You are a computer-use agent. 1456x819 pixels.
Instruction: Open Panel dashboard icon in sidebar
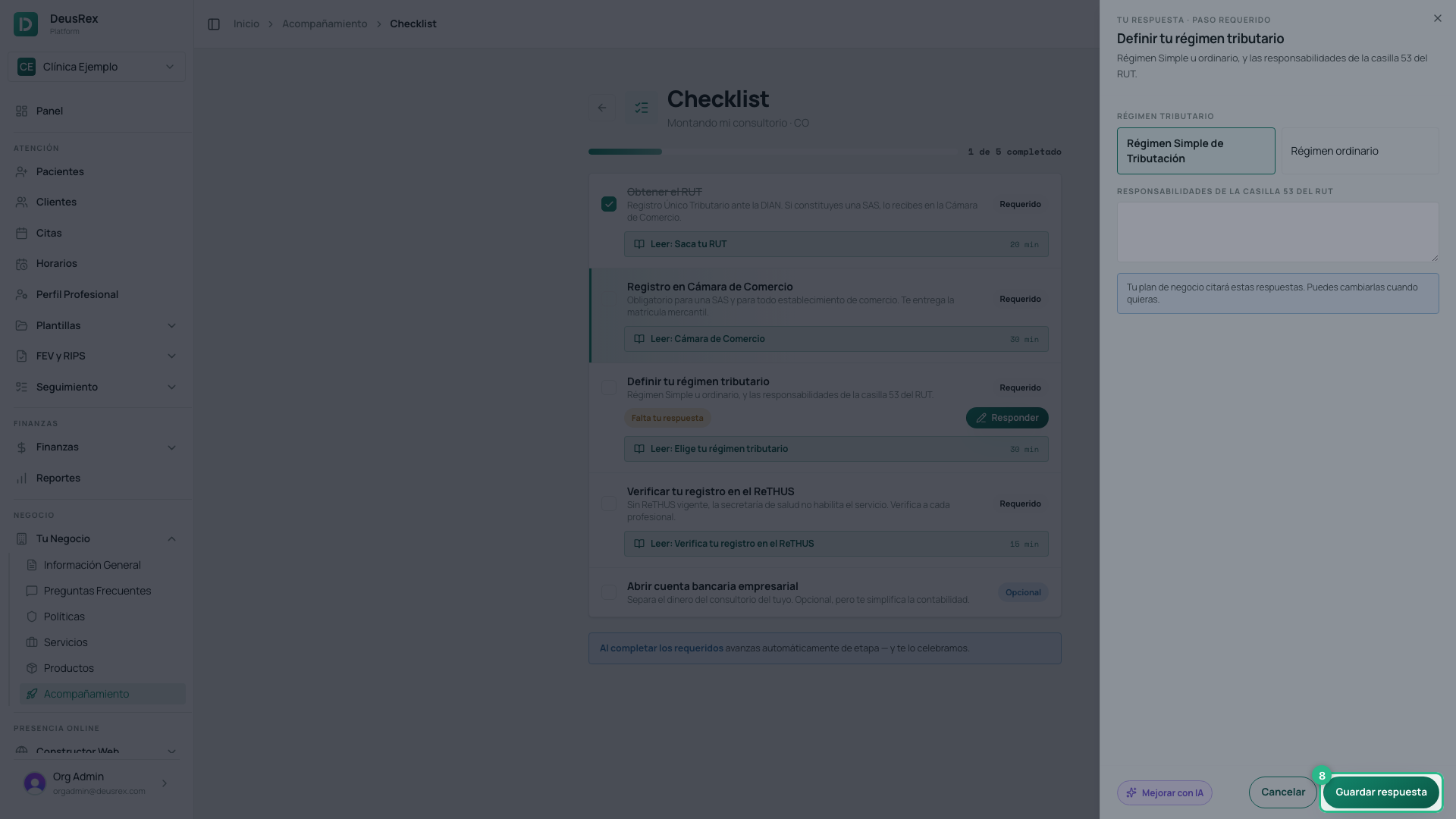[x=21, y=111]
